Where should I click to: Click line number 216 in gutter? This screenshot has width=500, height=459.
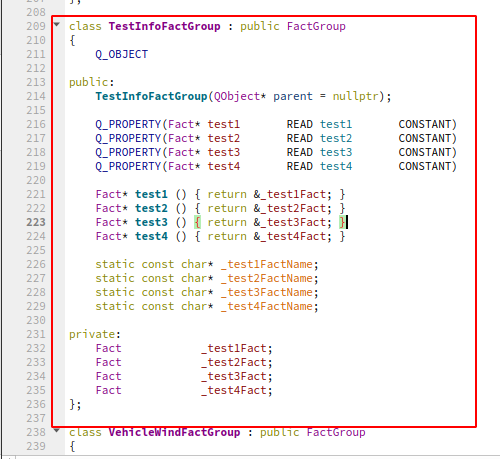36,124
